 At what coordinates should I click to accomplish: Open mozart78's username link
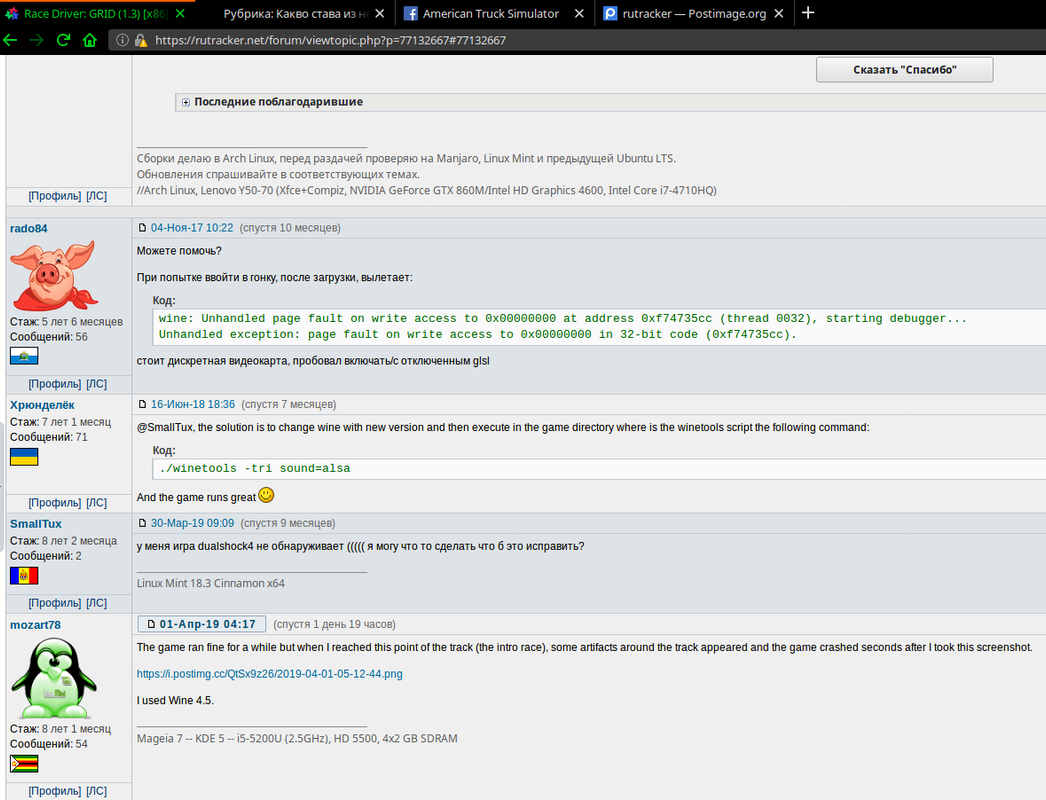[35, 625]
